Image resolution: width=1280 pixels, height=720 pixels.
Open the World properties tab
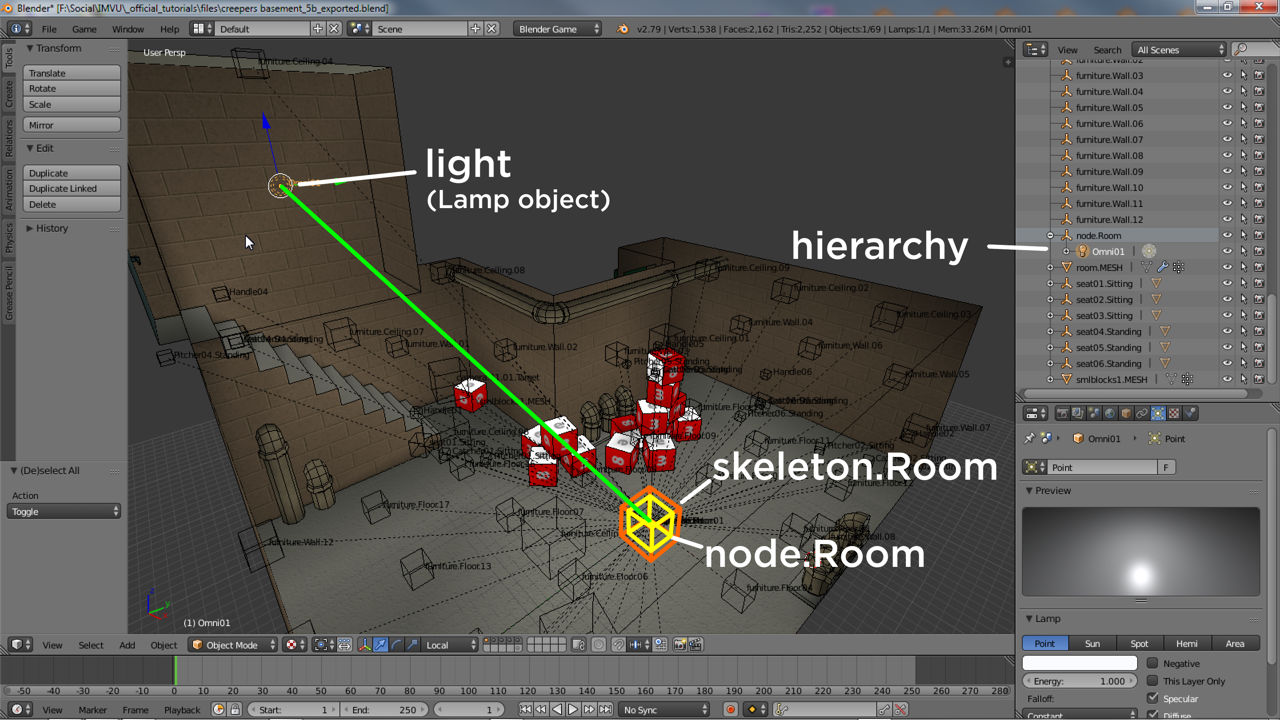[x=1109, y=412]
